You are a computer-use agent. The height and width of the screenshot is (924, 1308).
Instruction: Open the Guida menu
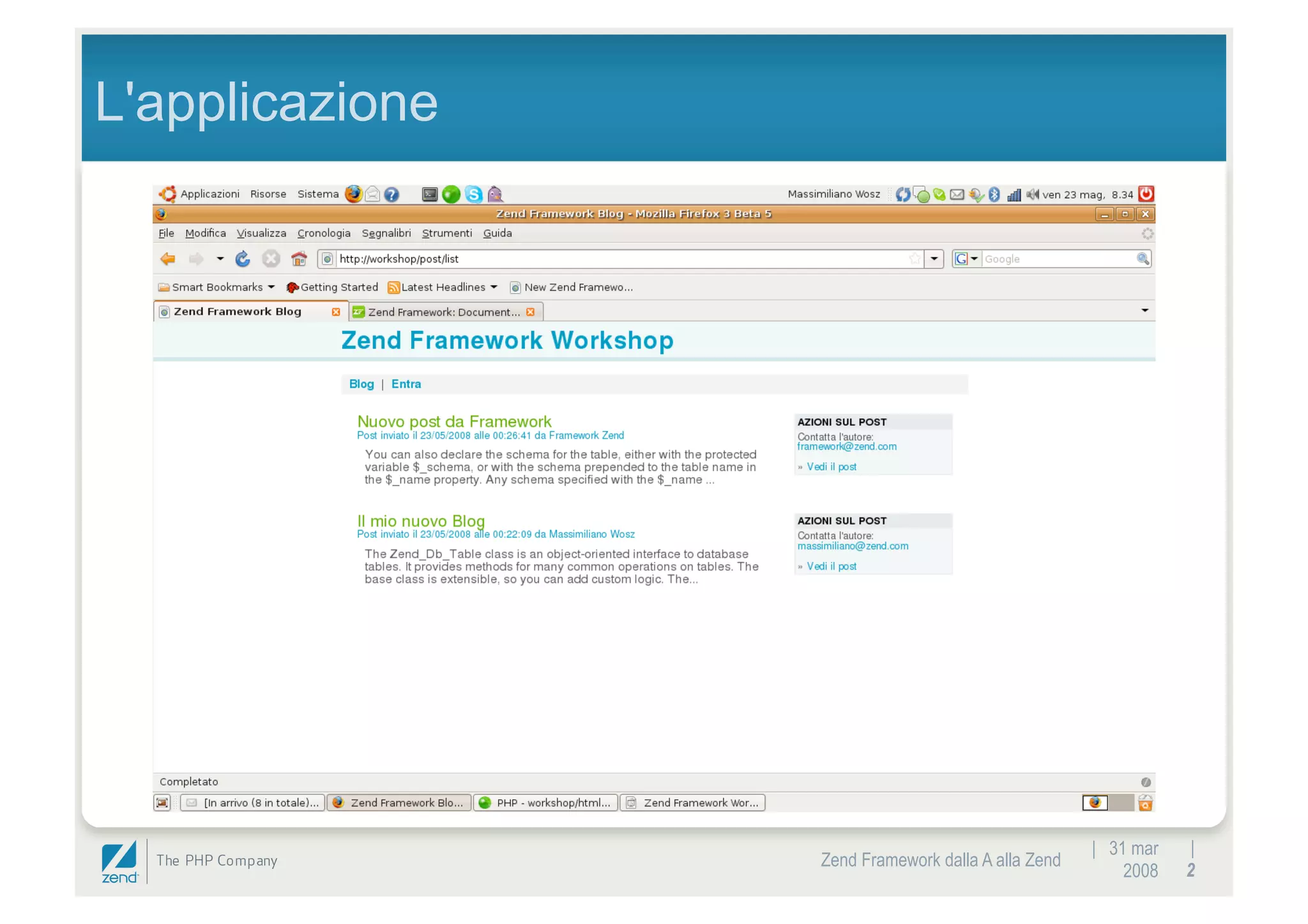point(498,233)
